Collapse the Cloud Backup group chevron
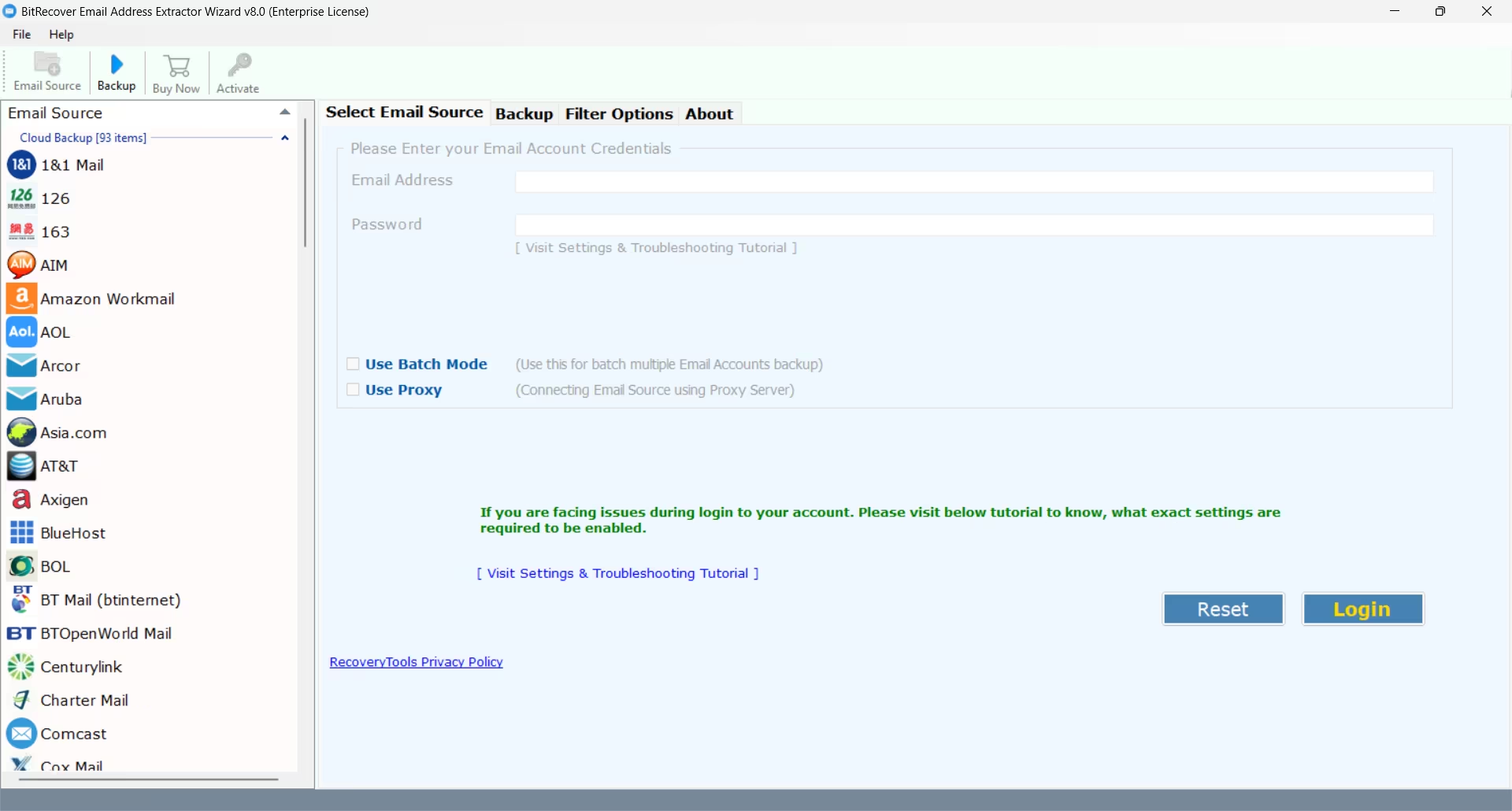 point(285,138)
